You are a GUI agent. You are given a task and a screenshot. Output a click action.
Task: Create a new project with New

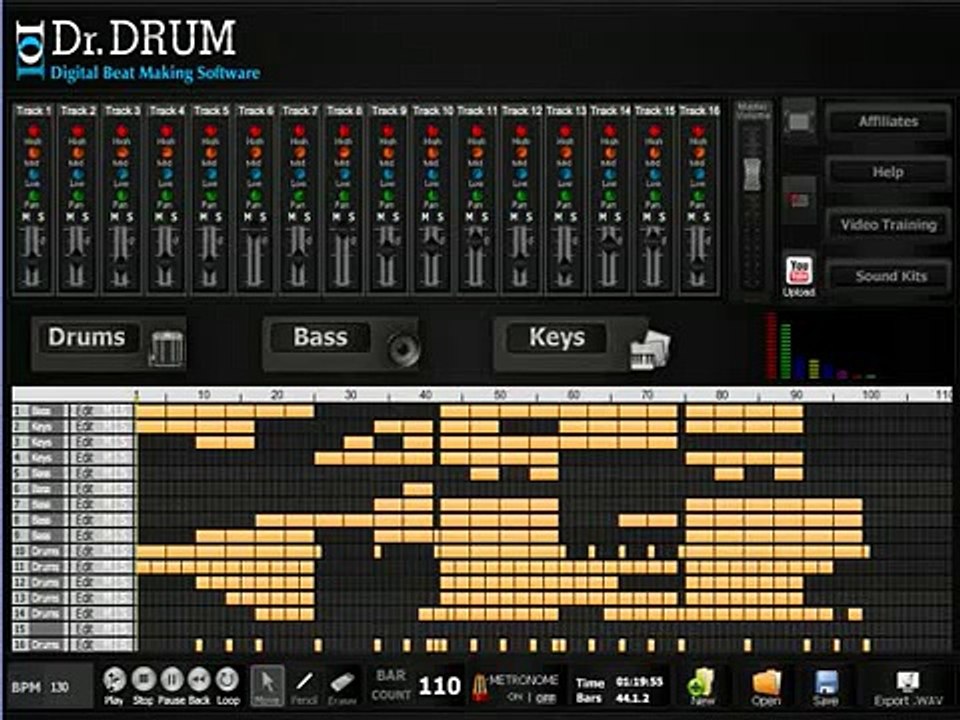702,684
